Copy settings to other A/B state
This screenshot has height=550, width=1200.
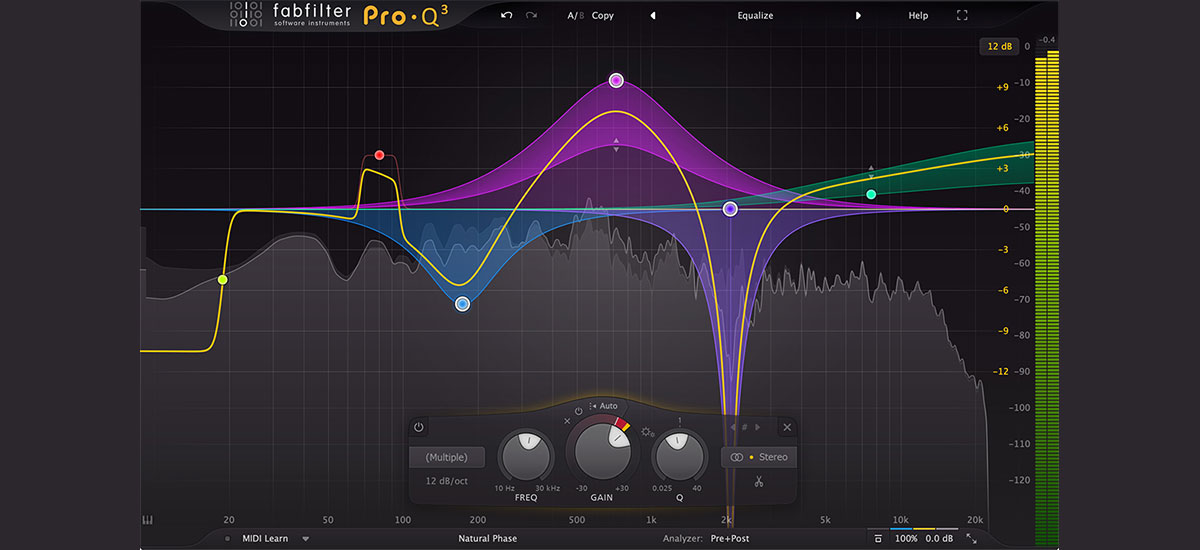[603, 16]
